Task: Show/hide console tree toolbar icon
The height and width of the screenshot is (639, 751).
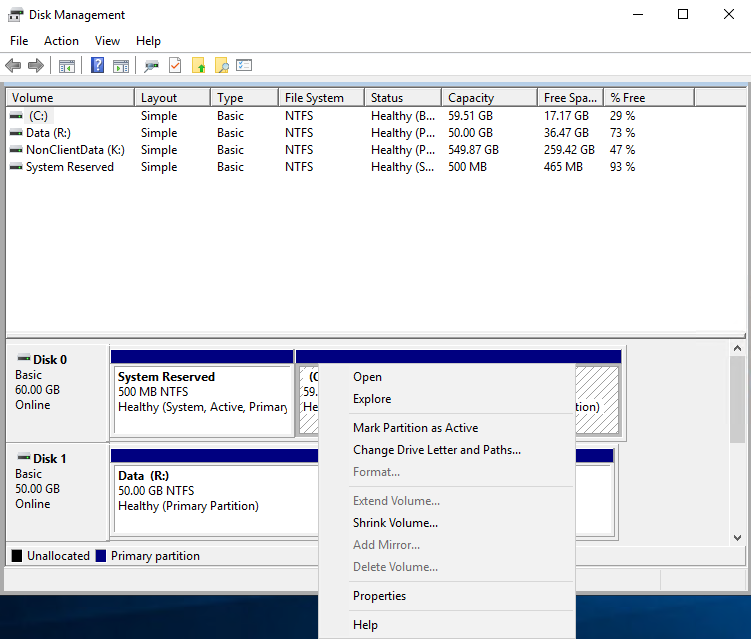Action: (67, 66)
